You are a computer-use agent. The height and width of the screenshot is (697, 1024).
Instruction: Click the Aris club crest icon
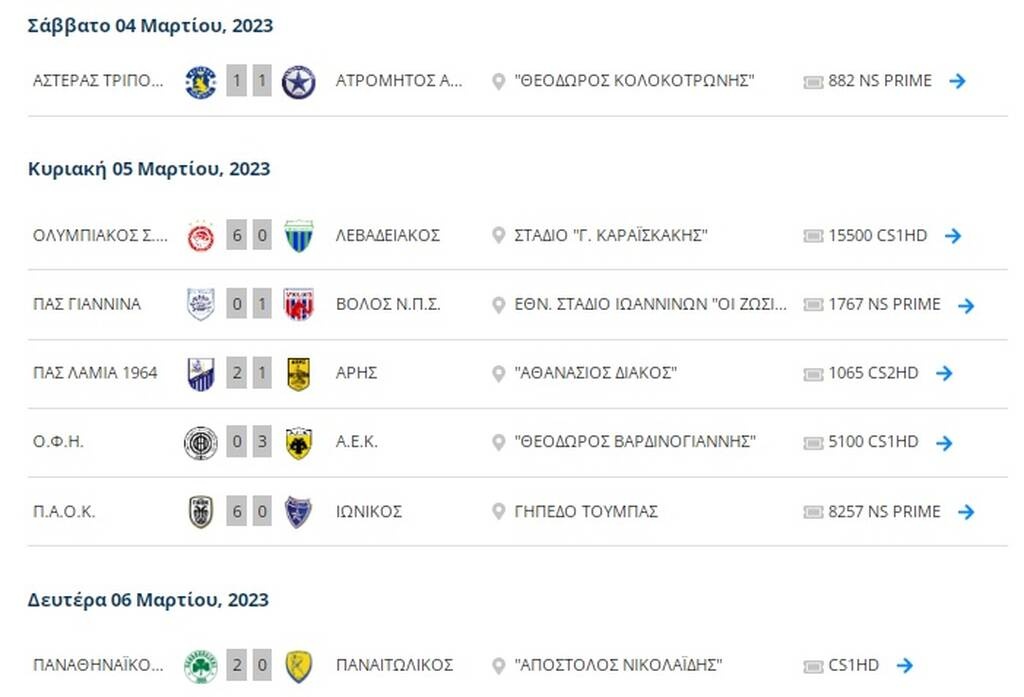point(298,372)
